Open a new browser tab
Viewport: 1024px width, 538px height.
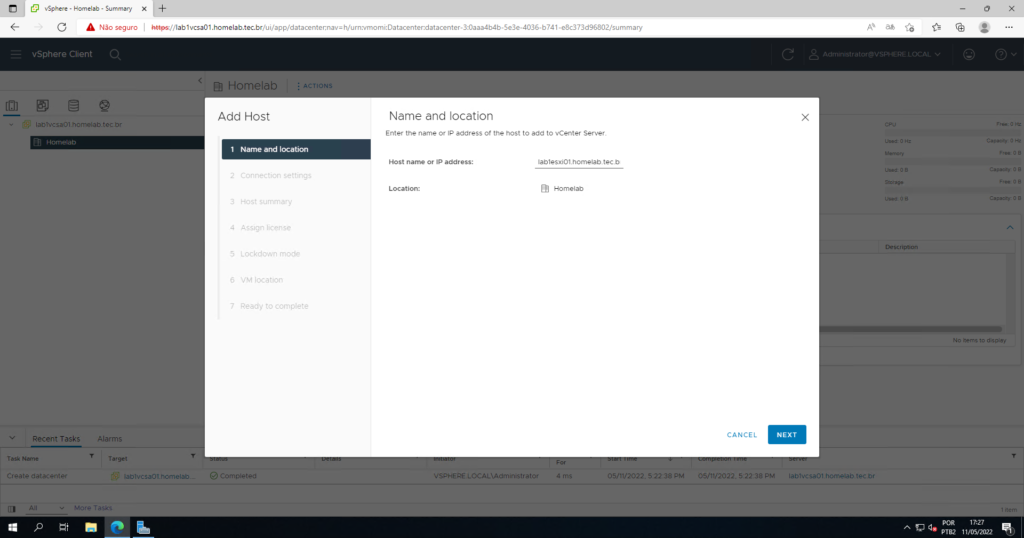tap(162, 8)
